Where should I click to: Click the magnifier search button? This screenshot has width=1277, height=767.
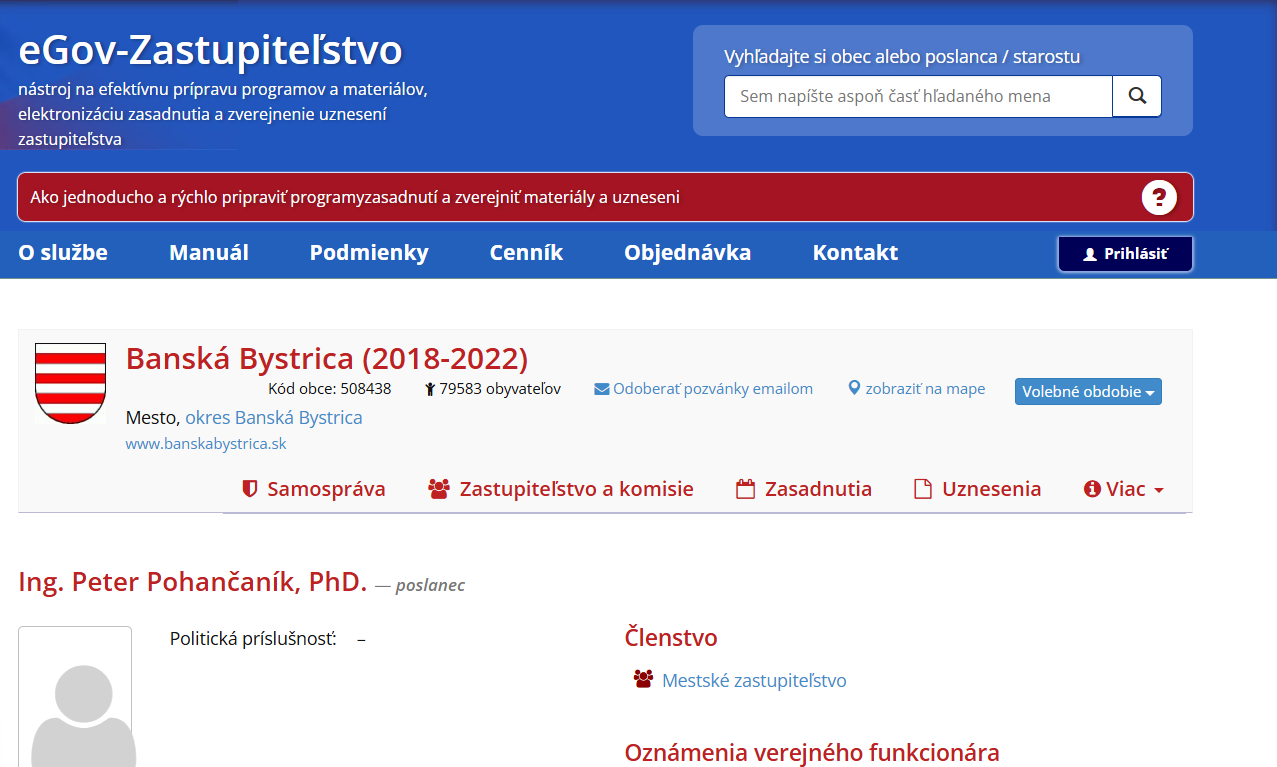[1137, 96]
